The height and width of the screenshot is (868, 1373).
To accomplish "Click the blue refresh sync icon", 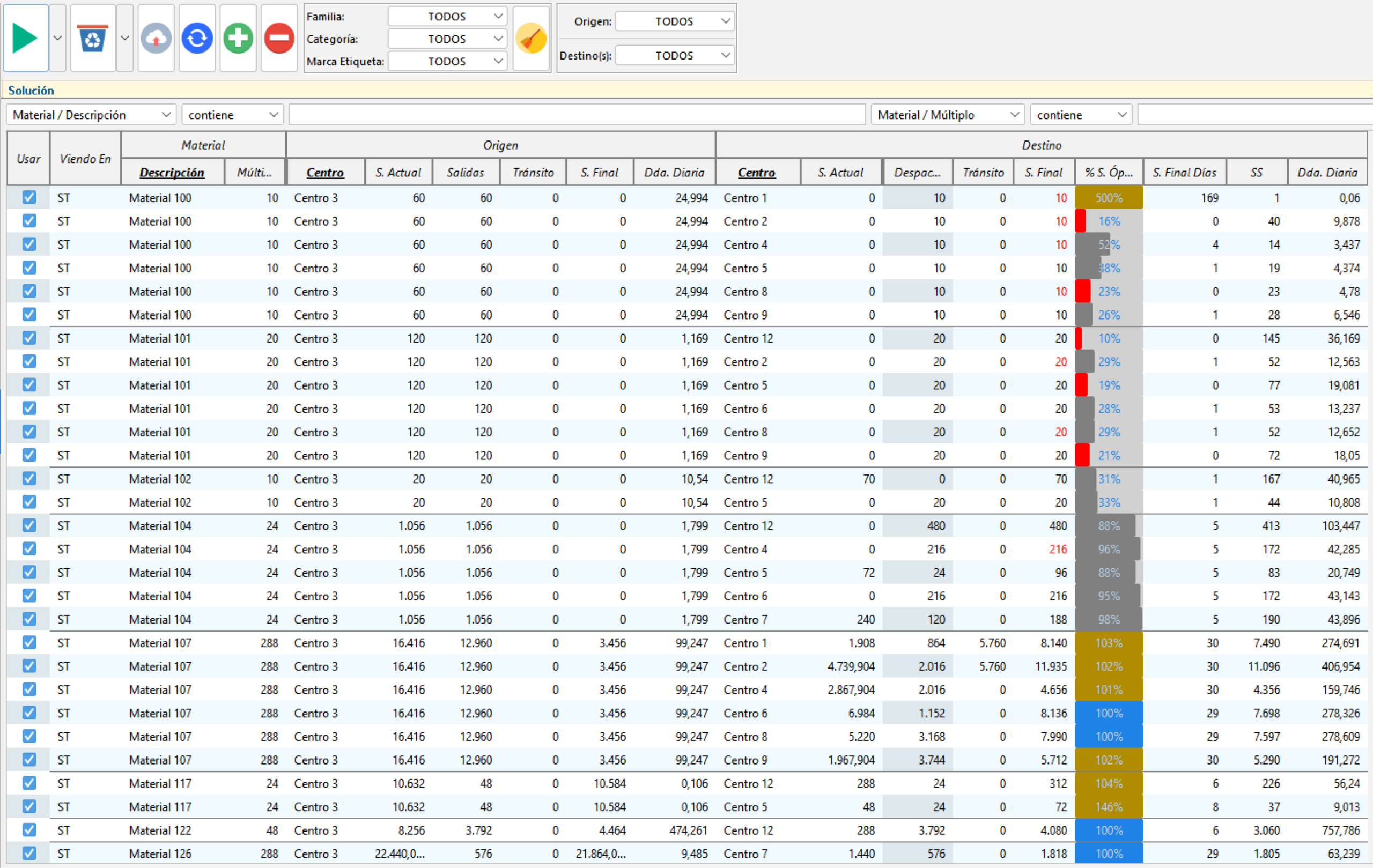I will coord(197,38).
